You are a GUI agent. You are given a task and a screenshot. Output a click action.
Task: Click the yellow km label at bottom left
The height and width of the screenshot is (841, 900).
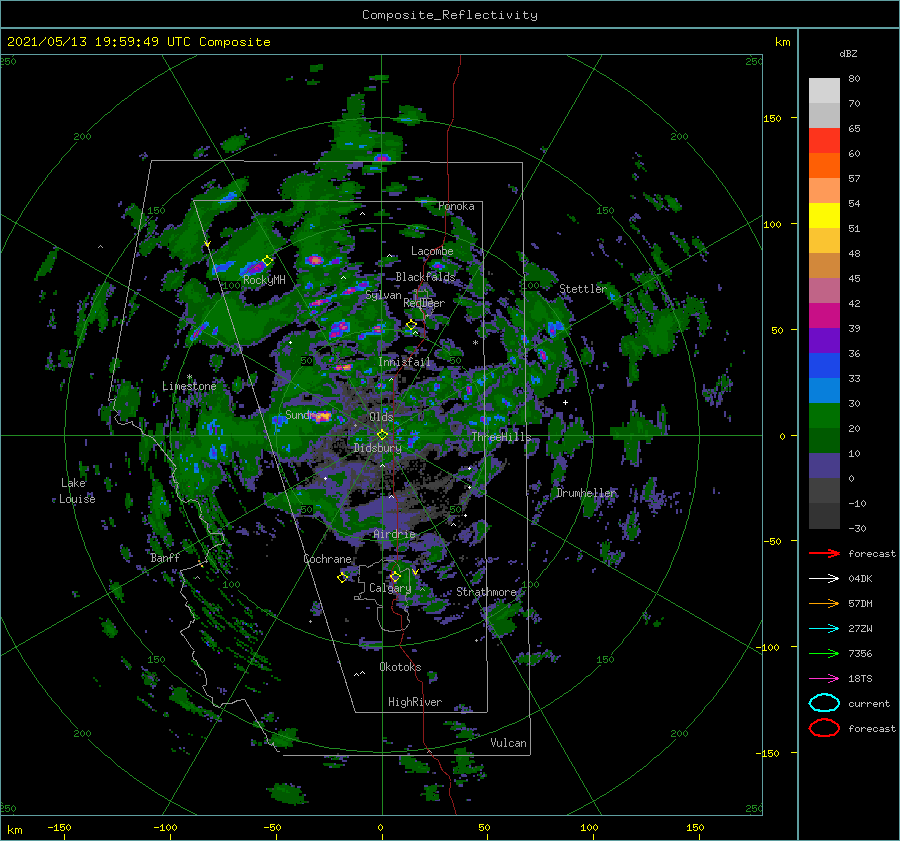15,830
